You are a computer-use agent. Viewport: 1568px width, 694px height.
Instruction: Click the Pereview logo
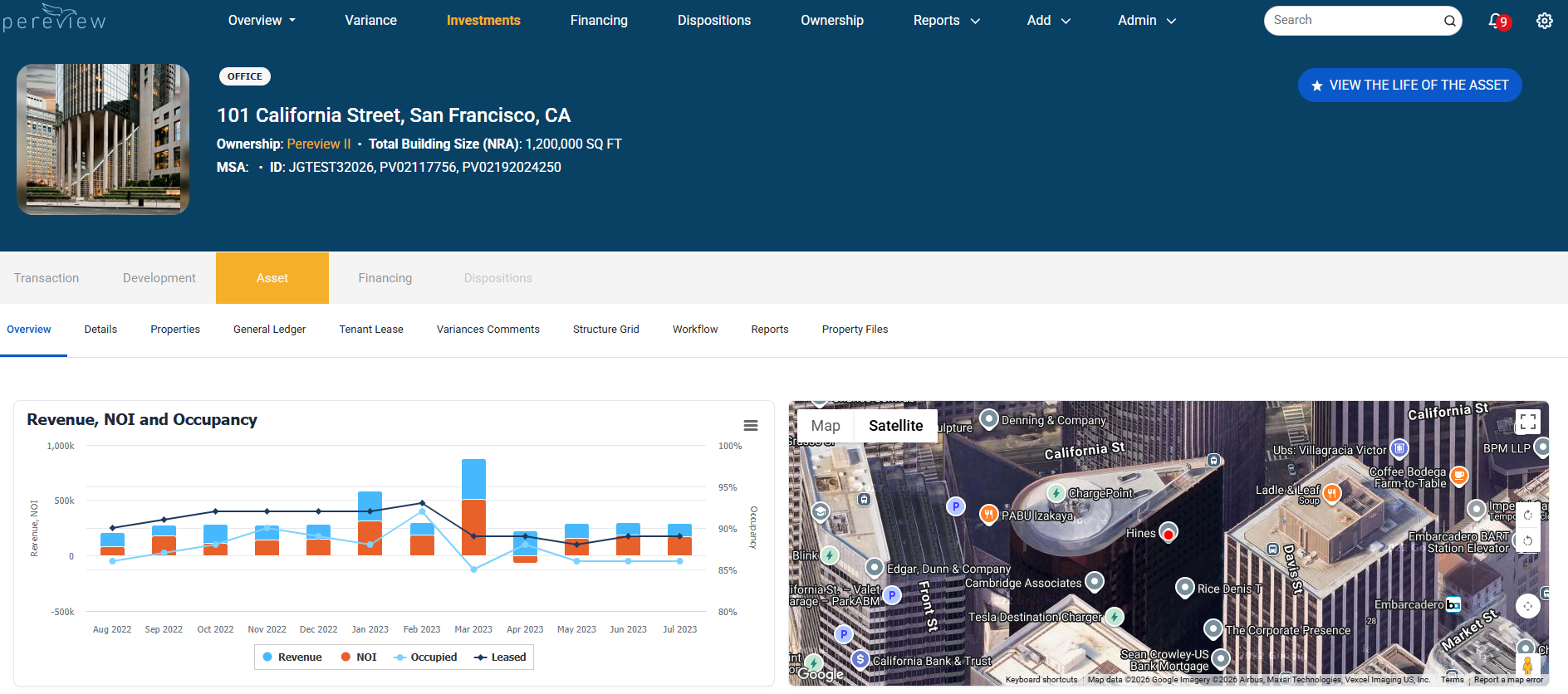coord(54,17)
